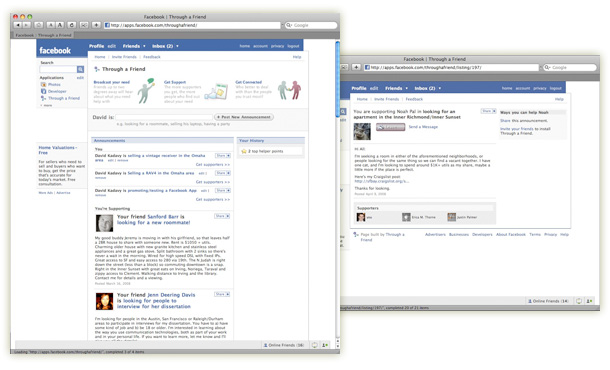Click logout in left window's blue bar
This screenshot has height=370, width=610.
tap(293, 46)
